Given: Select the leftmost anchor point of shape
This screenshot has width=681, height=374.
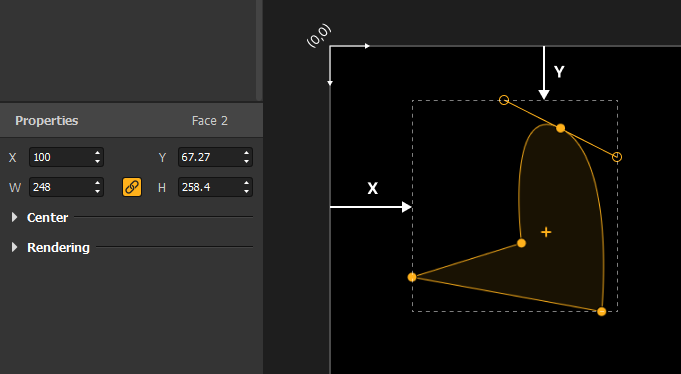Looking at the screenshot, I should tap(412, 277).
